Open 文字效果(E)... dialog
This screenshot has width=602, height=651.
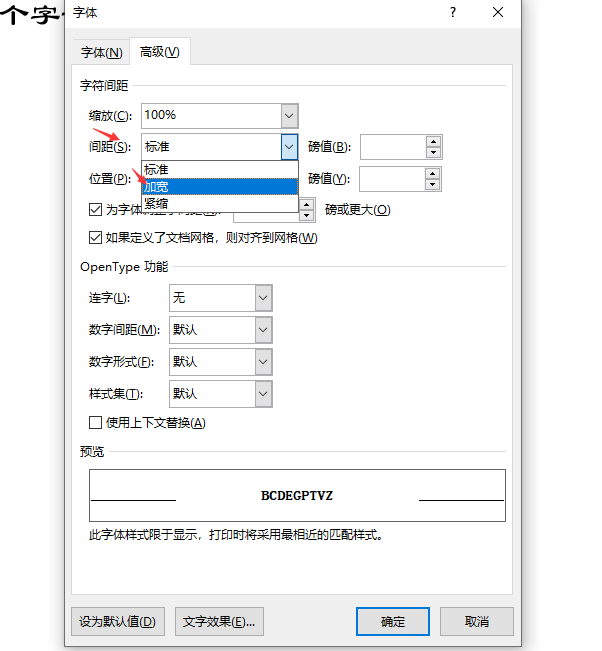click(219, 622)
